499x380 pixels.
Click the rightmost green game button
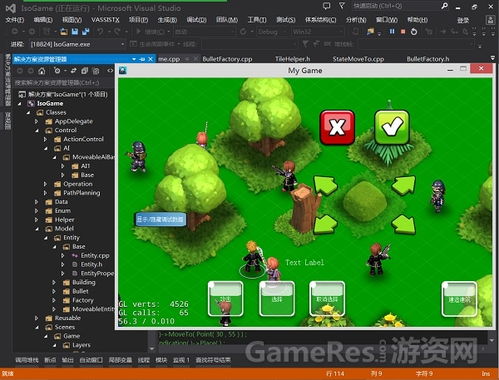pyautogui.click(x=459, y=299)
